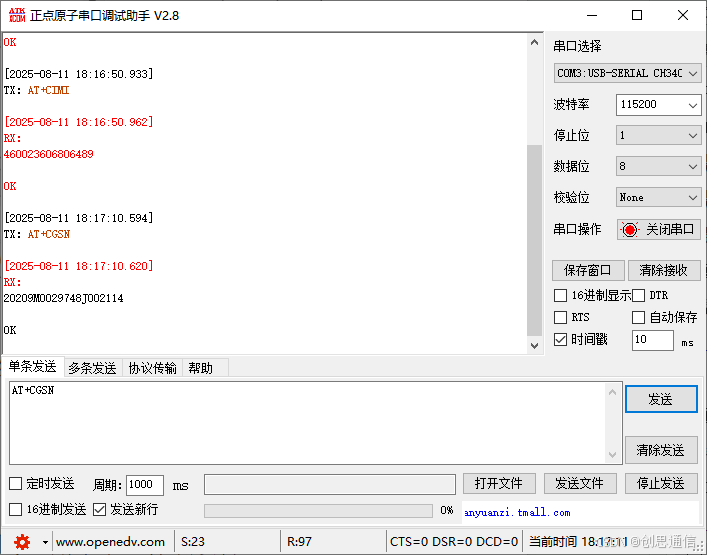This screenshot has height=555, width=707.
Task: Click the CTS=0 DSR=0 DCD=0 status
Action: pyautogui.click(x=454, y=541)
